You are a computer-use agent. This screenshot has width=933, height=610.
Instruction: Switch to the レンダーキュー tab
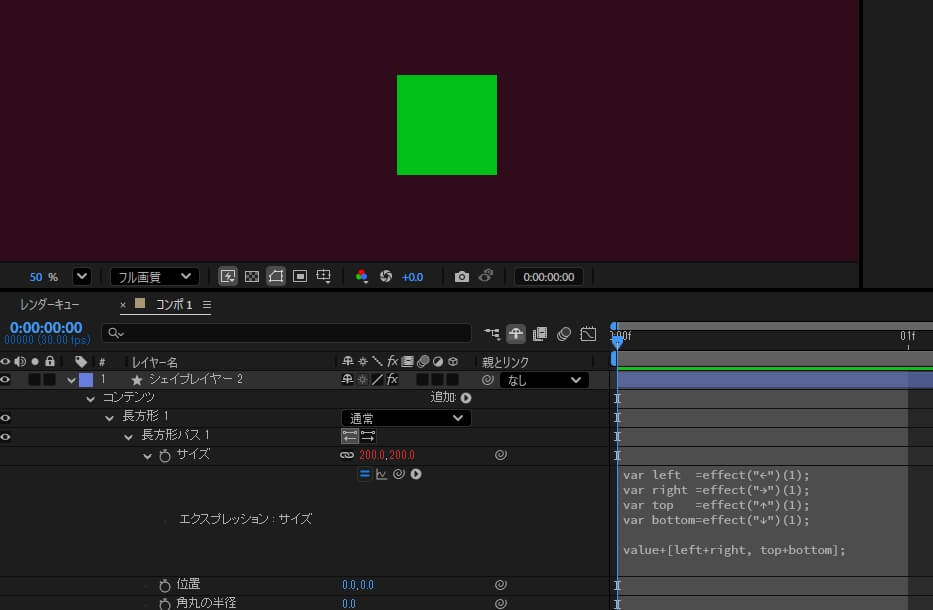[x=50, y=304]
